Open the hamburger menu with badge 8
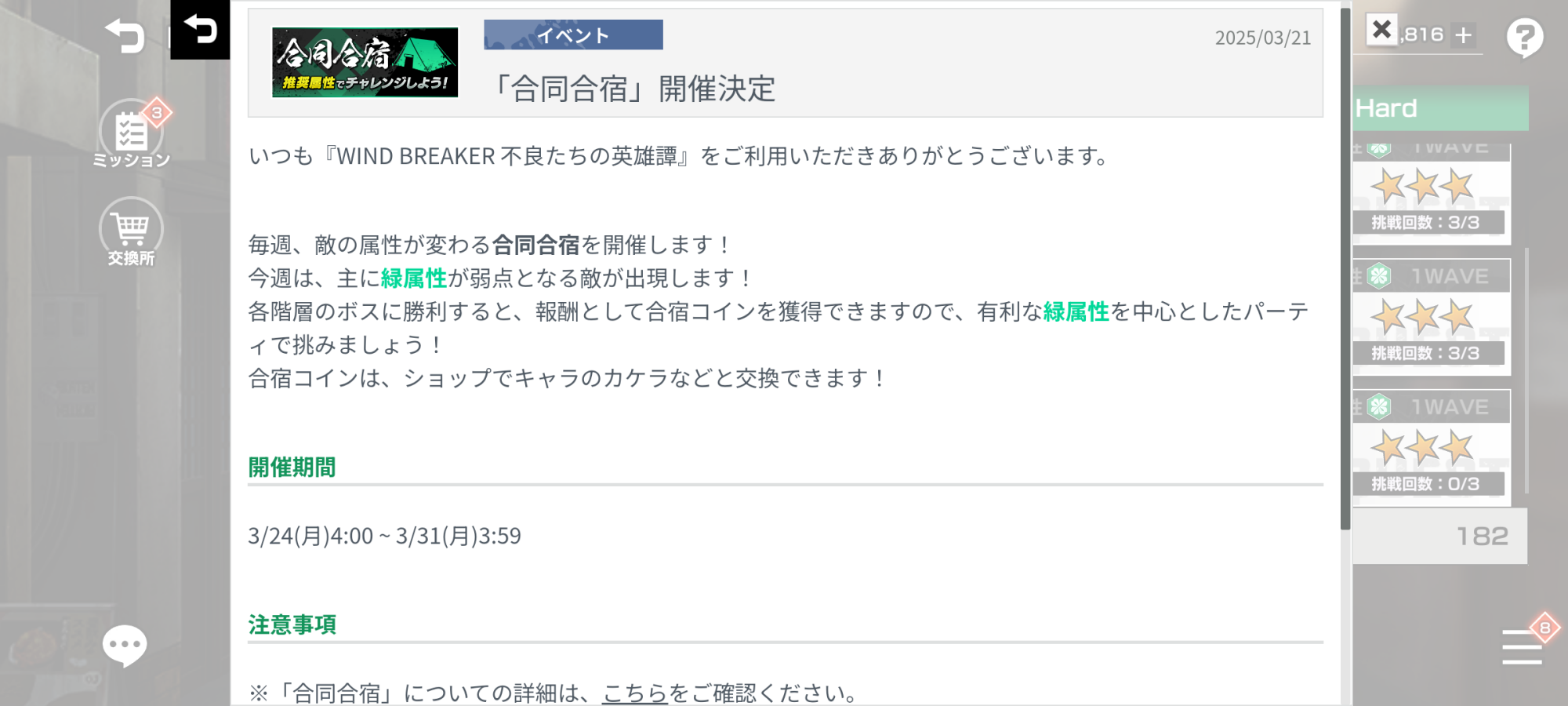The width and height of the screenshot is (1568, 706). click(1523, 646)
